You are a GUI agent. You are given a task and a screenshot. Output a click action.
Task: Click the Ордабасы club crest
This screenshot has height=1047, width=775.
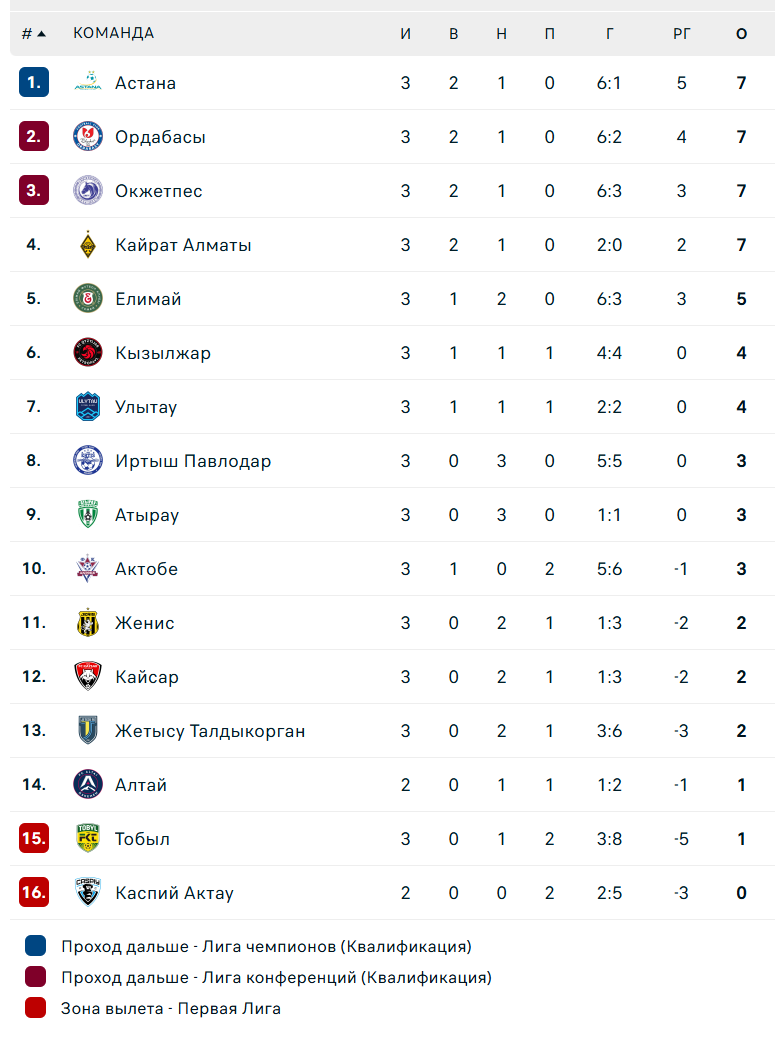88,137
